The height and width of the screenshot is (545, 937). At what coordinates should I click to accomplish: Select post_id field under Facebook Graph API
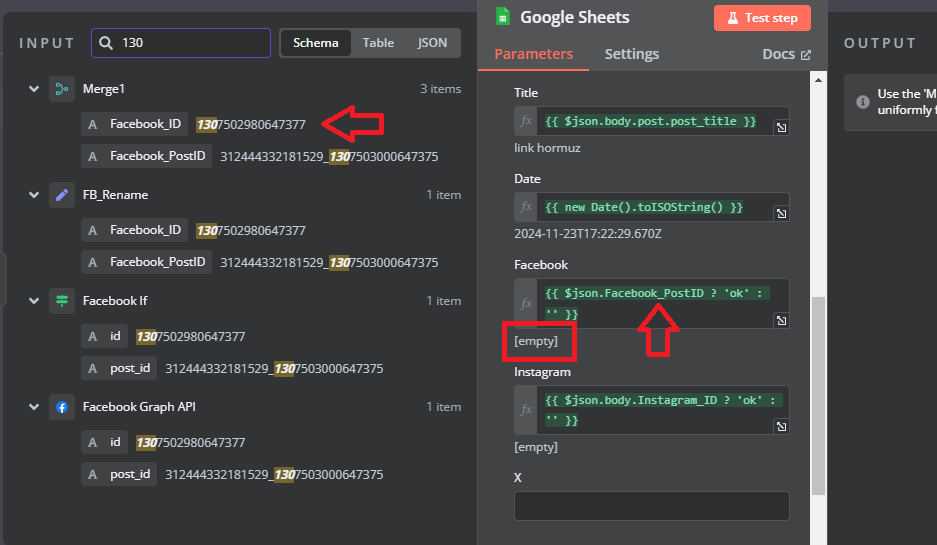(x=119, y=474)
